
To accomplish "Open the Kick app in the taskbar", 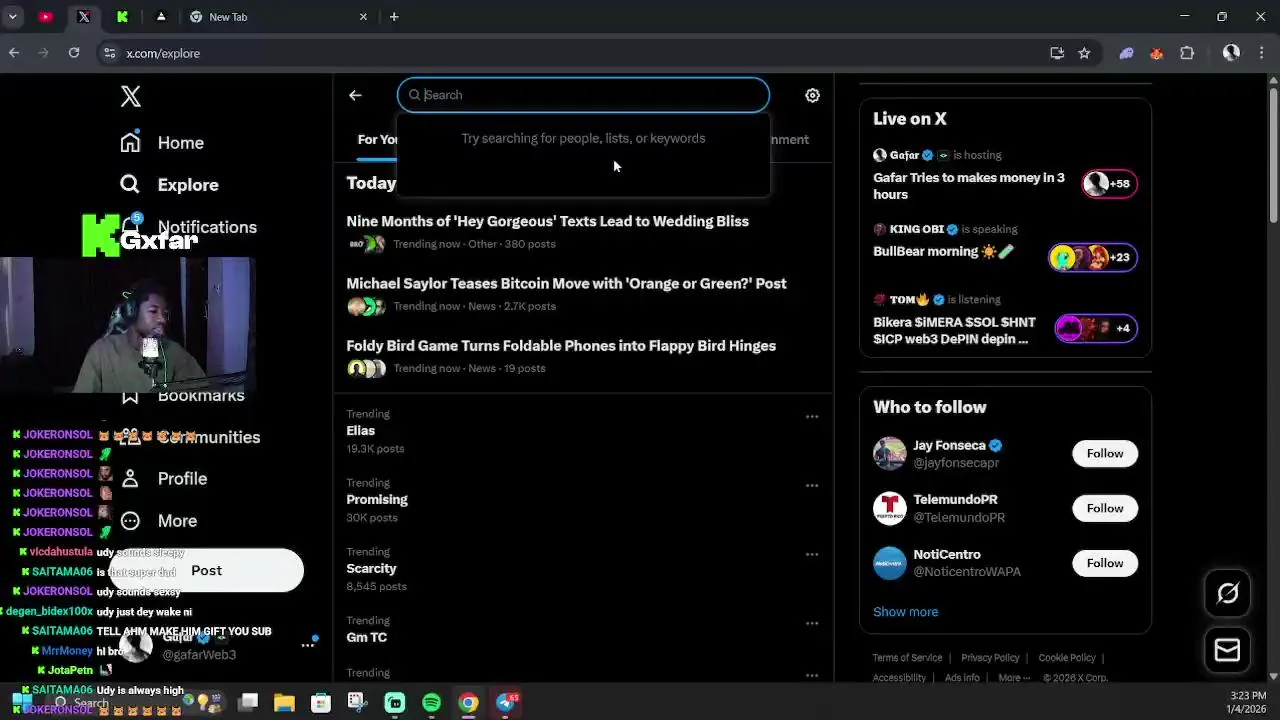I will tap(394, 703).
